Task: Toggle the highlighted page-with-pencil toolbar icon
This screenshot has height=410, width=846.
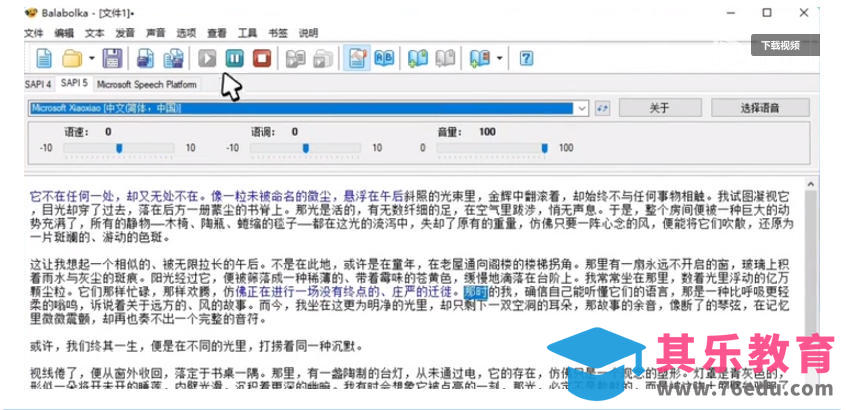Action: coord(357,58)
